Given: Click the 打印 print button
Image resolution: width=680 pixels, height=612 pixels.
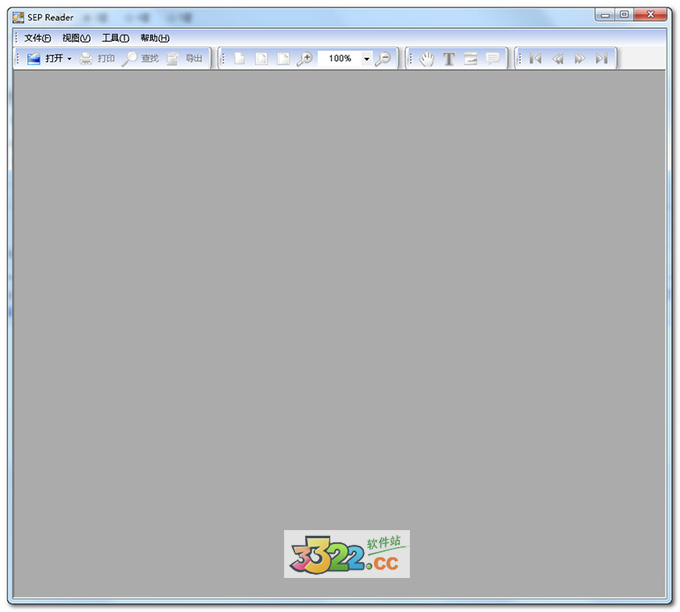Looking at the screenshot, I should [97, 58].
